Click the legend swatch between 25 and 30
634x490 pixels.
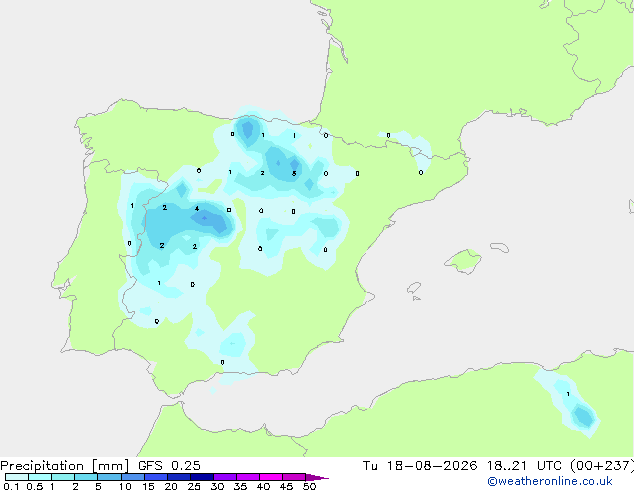[x=202, y=477]
